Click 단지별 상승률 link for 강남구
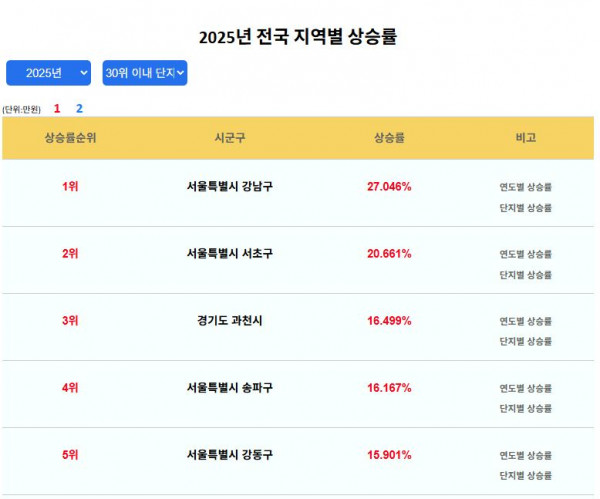 (x=525, y=208)
